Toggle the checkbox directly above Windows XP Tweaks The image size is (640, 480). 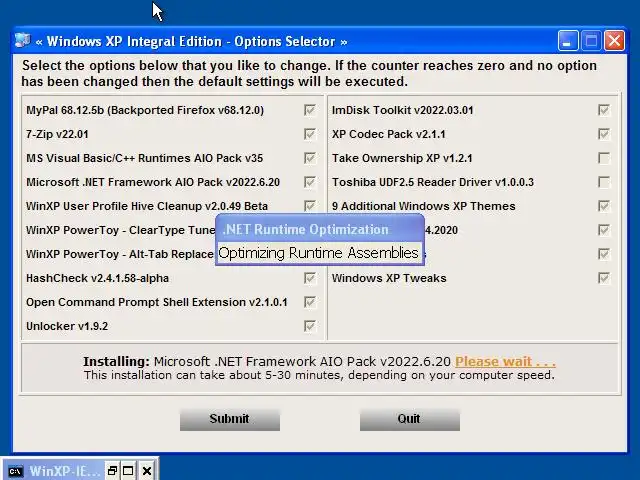(x=604, y=254)
